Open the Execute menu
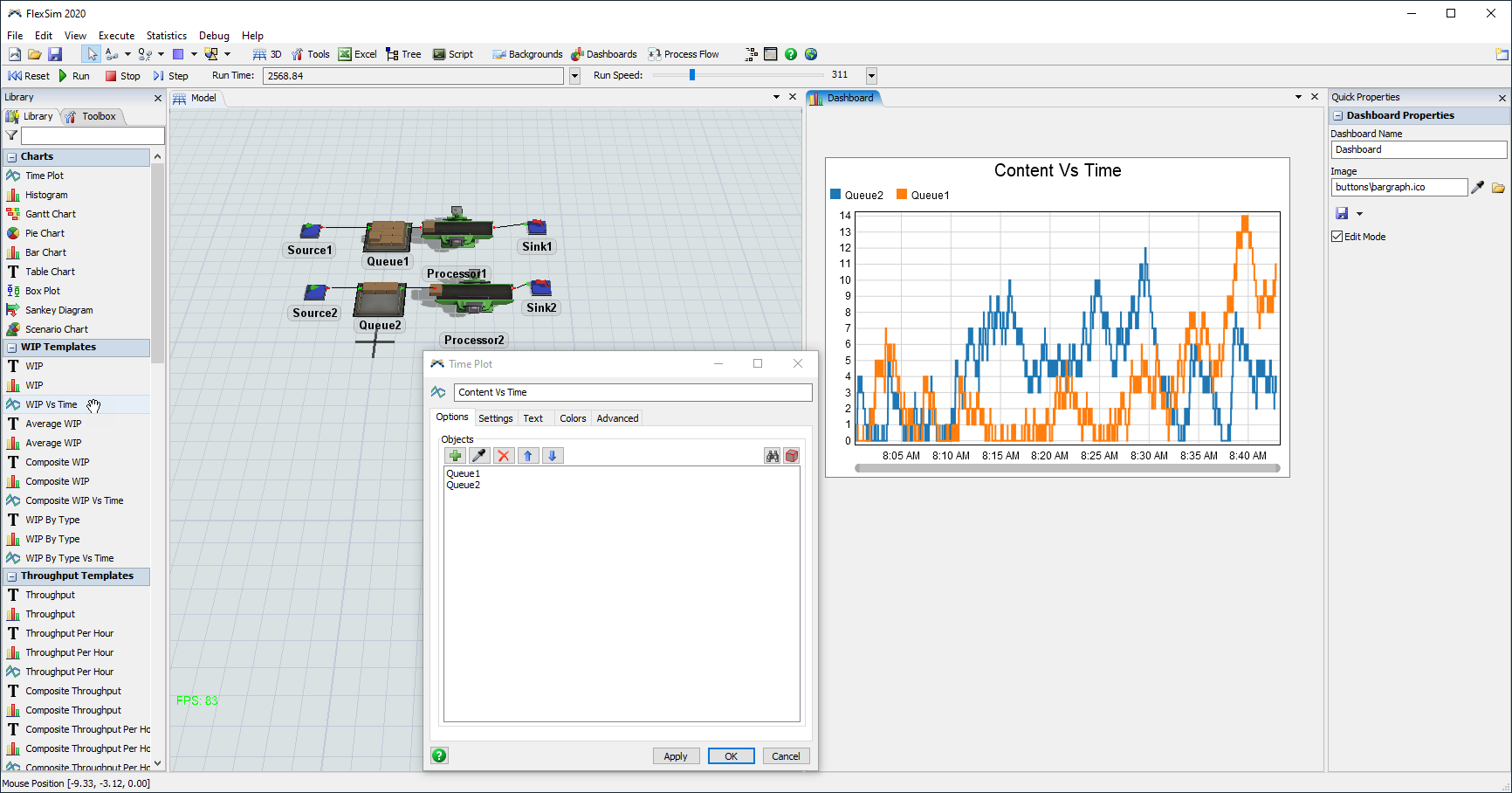This screenshot has height=793, width=1512. [116, 36]
